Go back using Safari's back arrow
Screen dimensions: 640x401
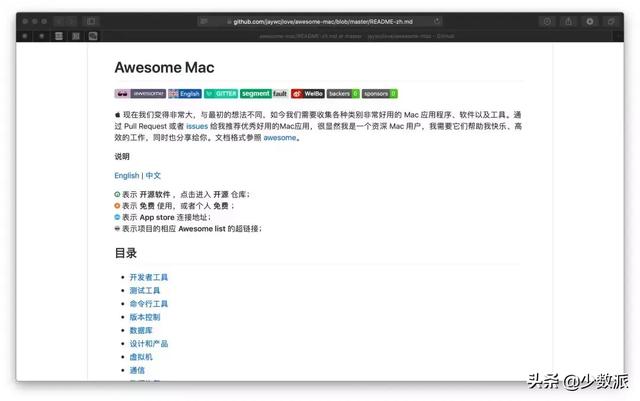[x=59, y=21]
